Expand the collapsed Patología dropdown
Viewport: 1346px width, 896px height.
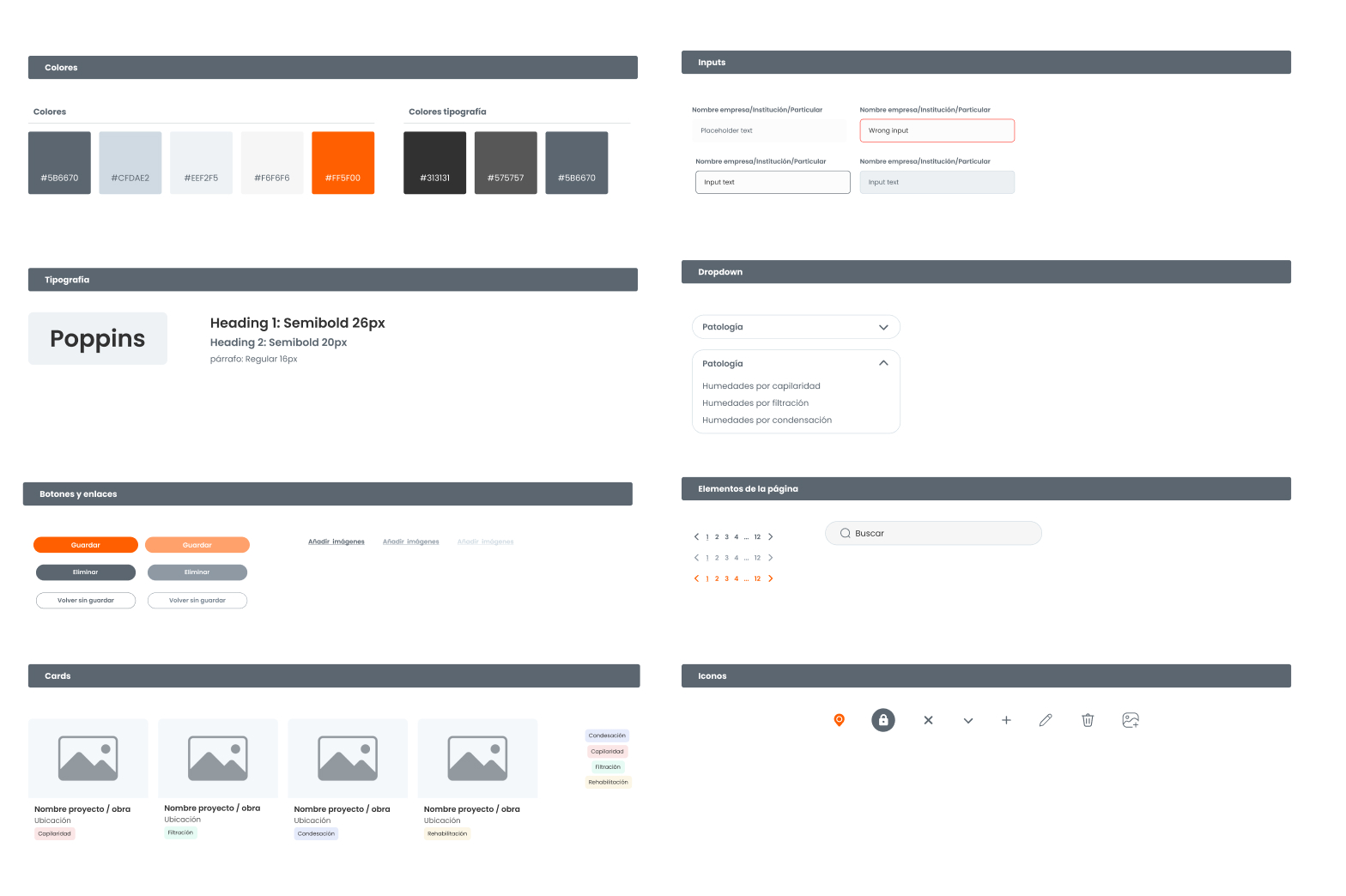tap(883, 327)
